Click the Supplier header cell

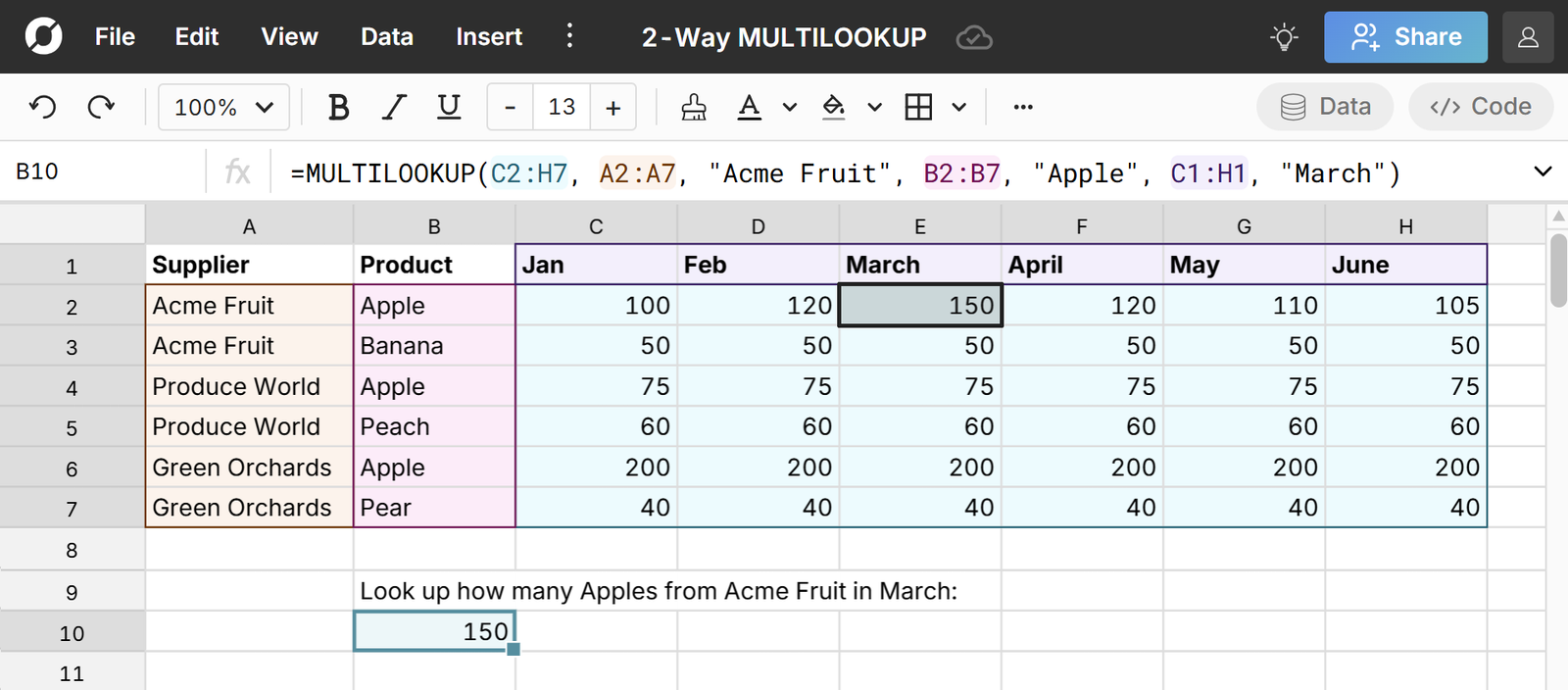(249, 265)
